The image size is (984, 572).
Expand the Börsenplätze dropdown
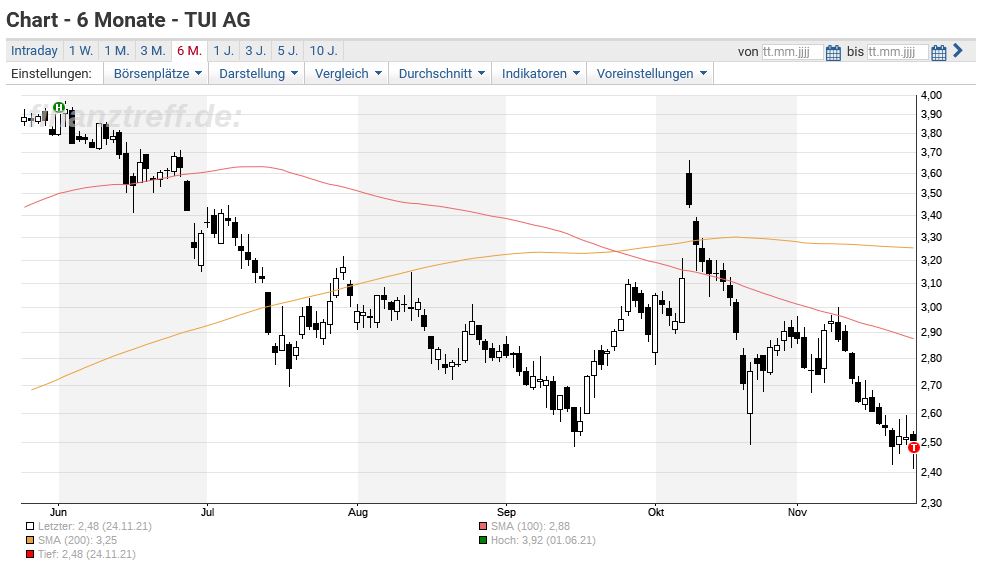(x=158, y=73)
